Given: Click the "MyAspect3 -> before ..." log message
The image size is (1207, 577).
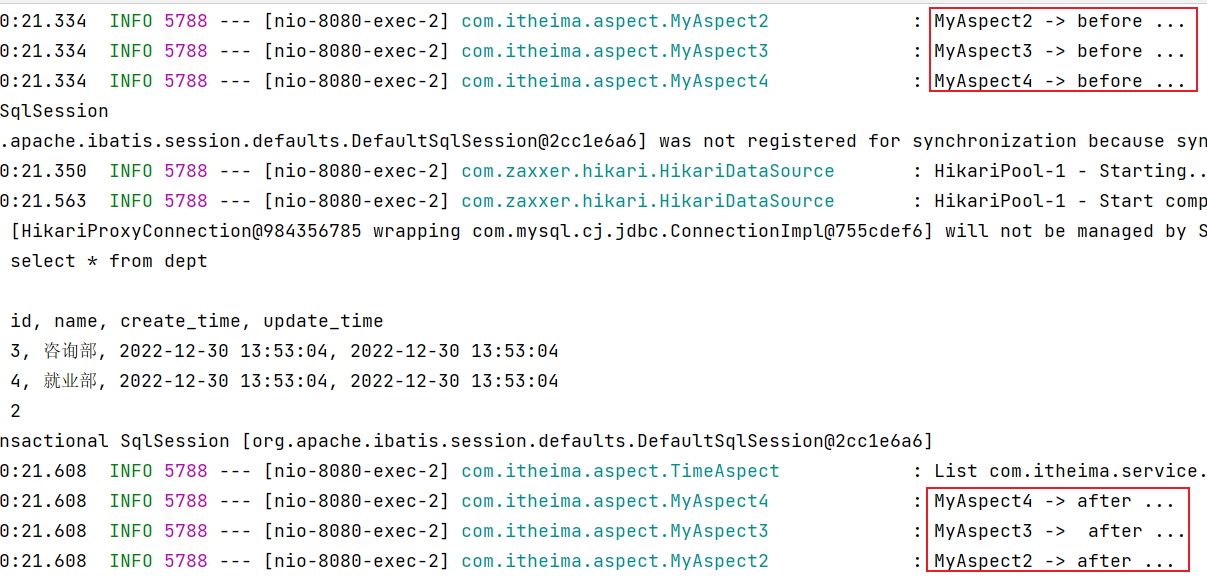Looking at the screenshot, I should pyautogui.click(x=1060, y=51).
